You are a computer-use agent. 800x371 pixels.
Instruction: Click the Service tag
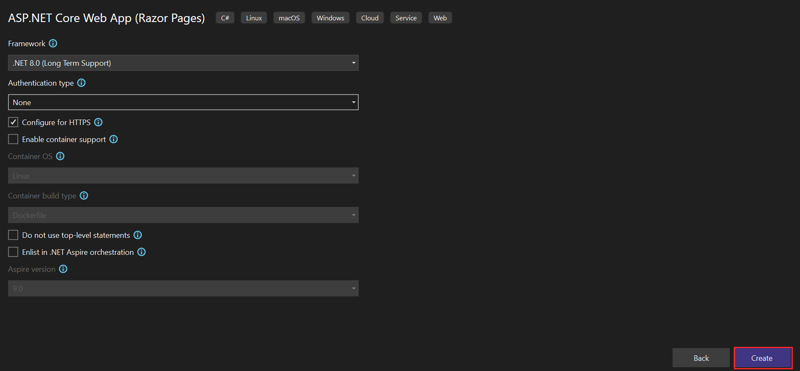[406, 18]
